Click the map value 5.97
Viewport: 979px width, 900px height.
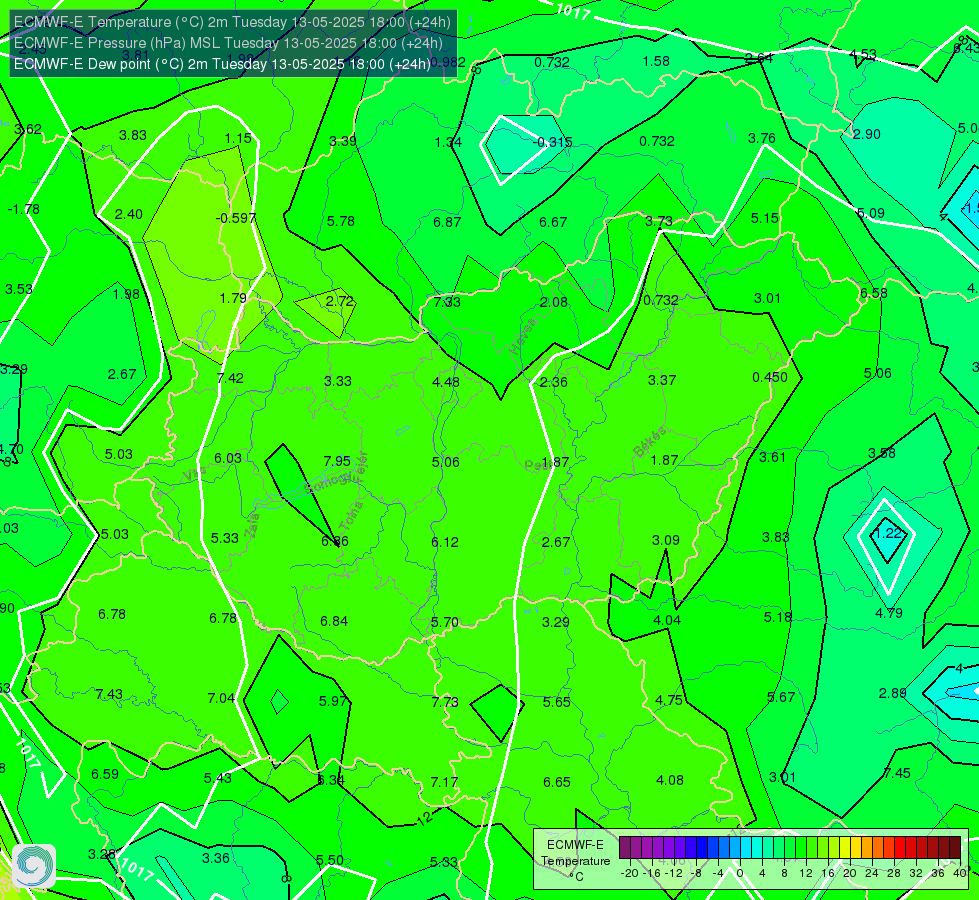333,701
